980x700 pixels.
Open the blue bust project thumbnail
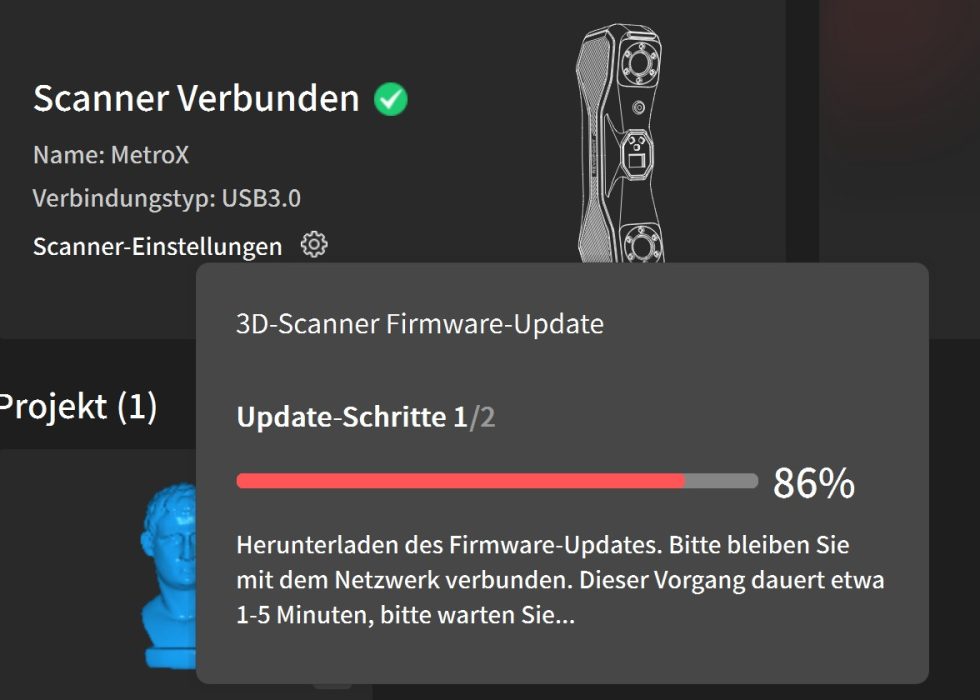[x=169, y=576]
